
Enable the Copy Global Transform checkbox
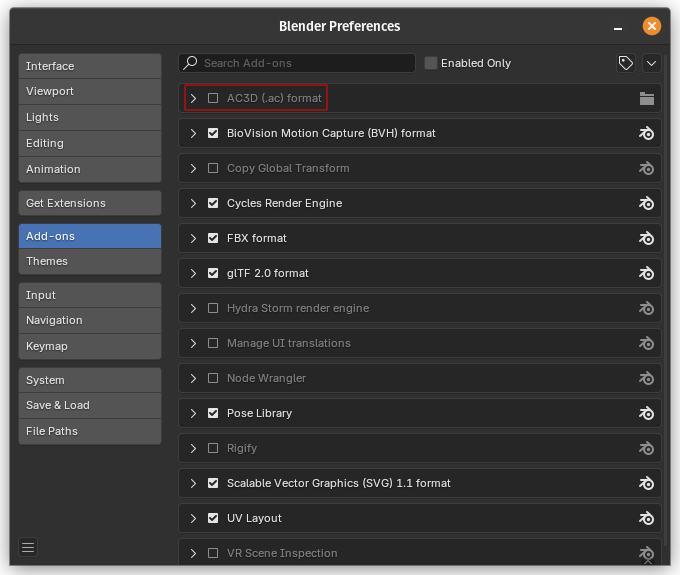[213, 168]
